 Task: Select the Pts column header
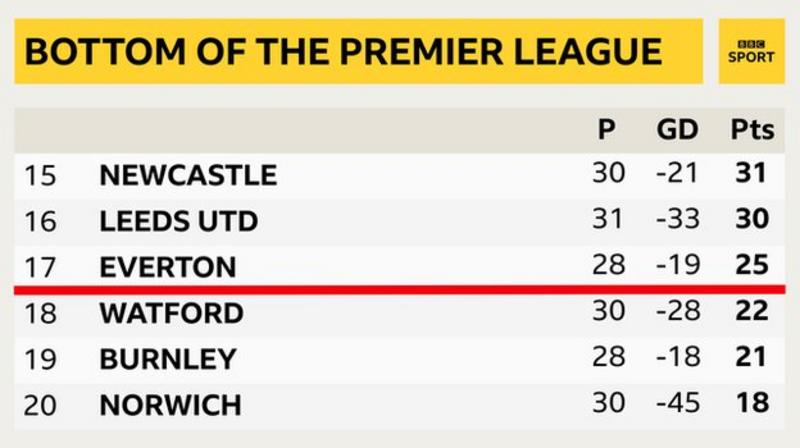[753, 129]
